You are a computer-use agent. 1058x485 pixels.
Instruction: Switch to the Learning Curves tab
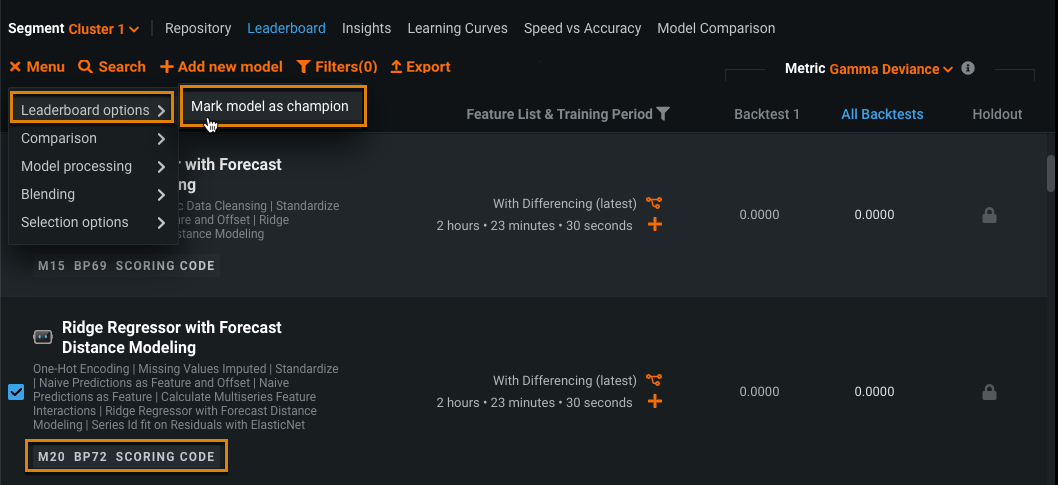[x=457, y=29]
